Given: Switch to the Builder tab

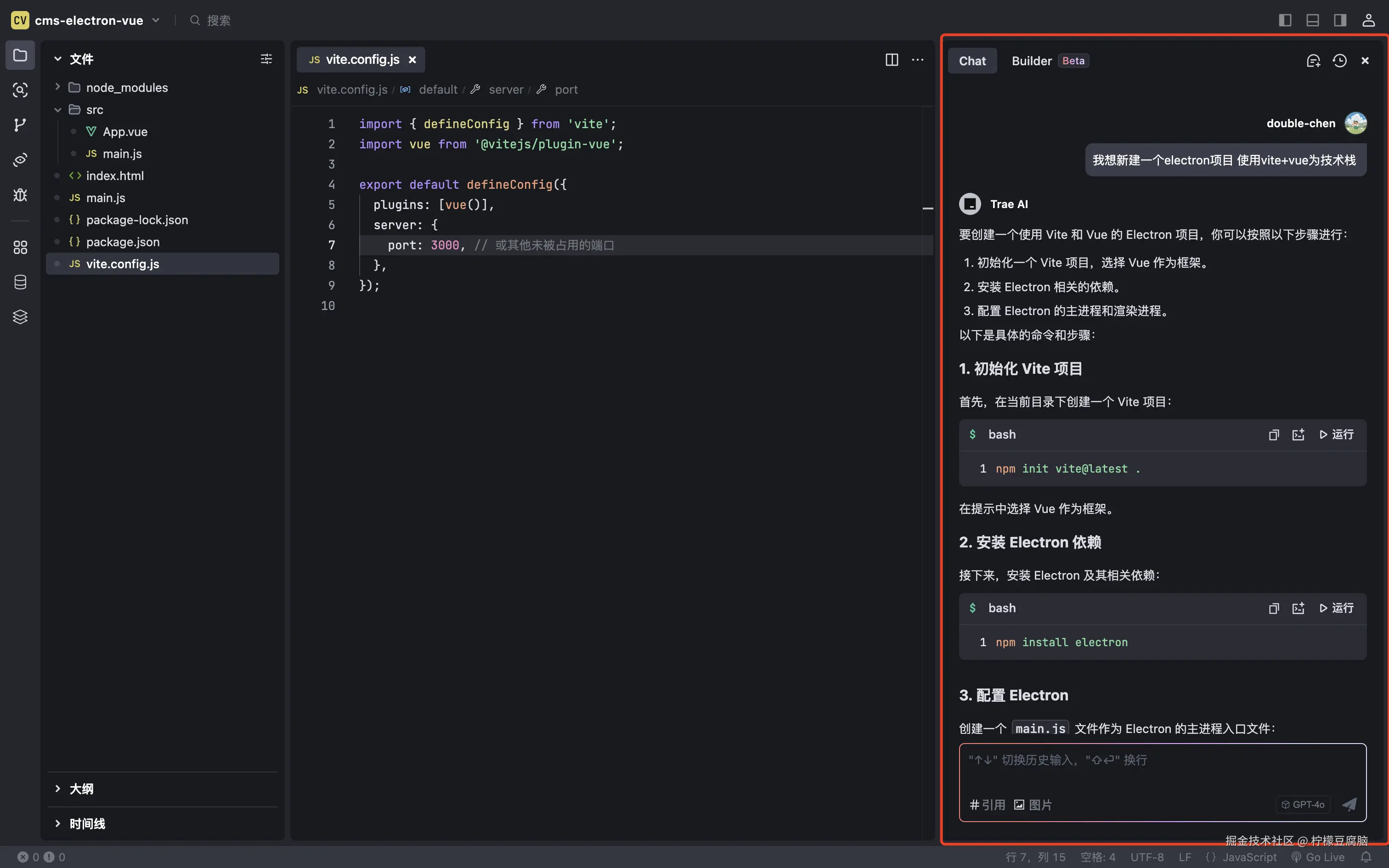Looking at the screenshot, I should [x=1032, y=61].
